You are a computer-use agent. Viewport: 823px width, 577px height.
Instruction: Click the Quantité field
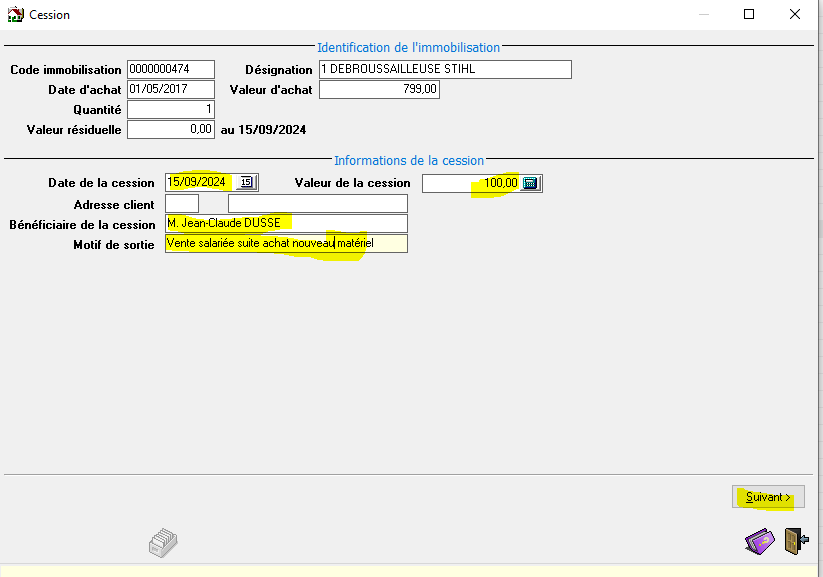tap(170, 109)
